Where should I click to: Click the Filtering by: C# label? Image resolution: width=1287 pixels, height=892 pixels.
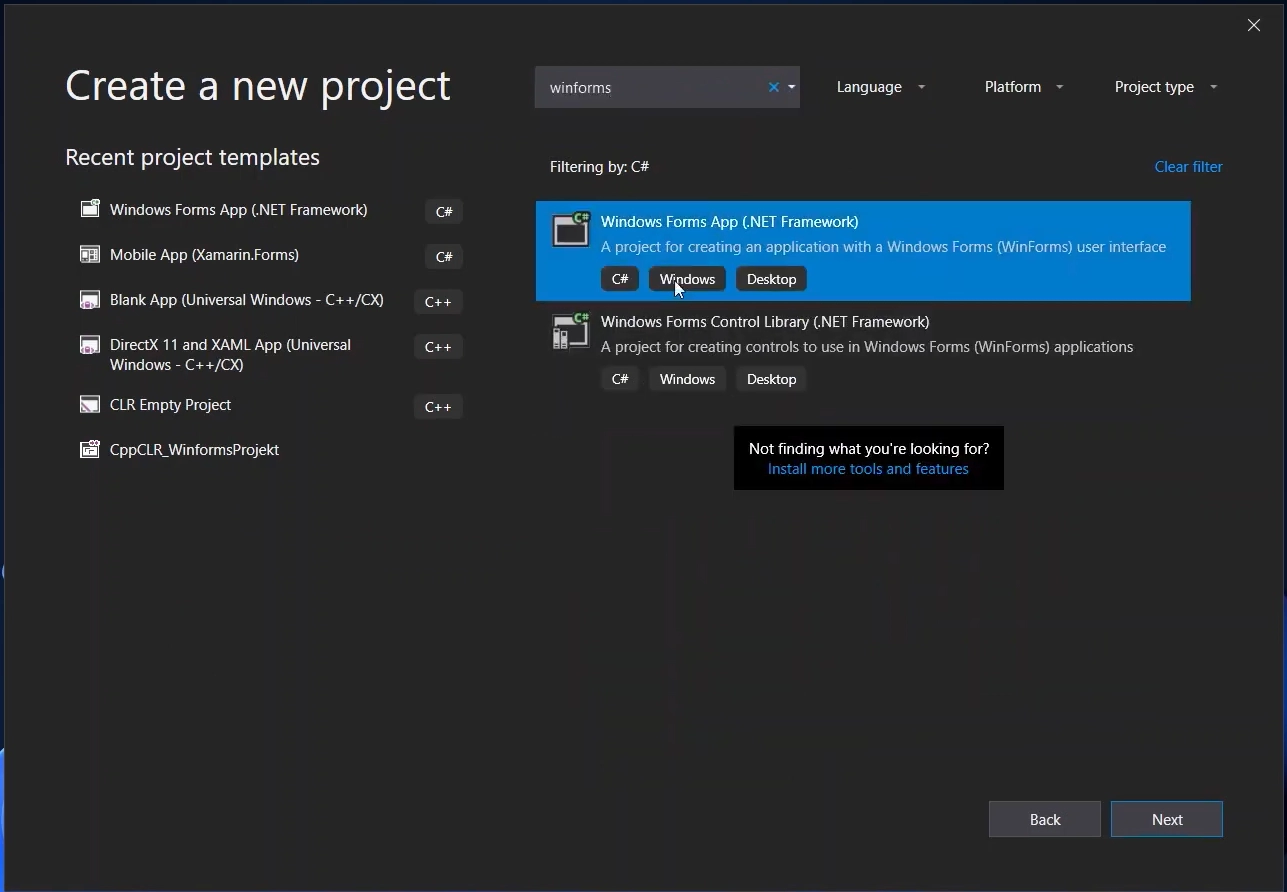(599, 167)
